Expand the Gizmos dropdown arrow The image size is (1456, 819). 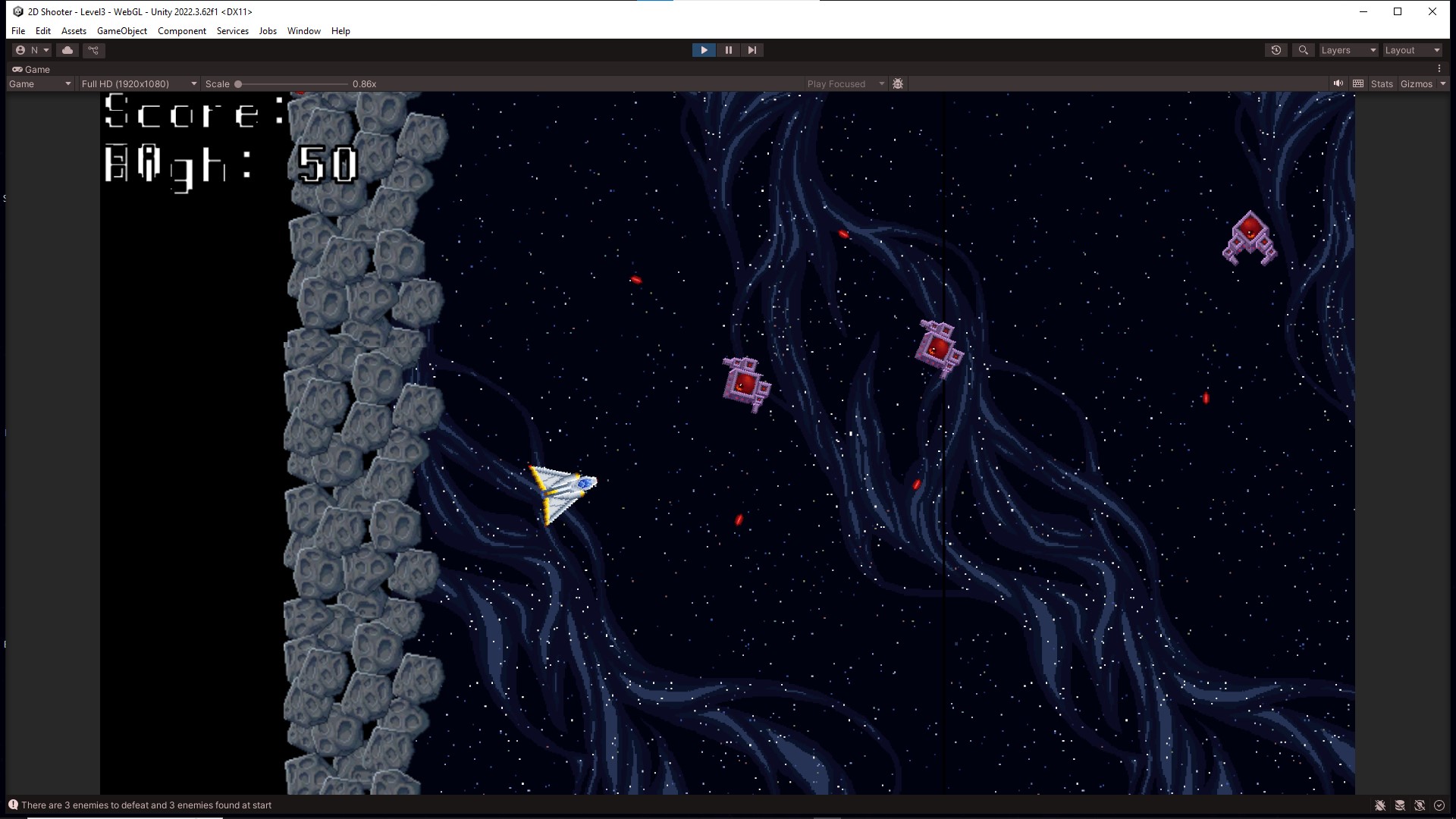click(1443, 83)
